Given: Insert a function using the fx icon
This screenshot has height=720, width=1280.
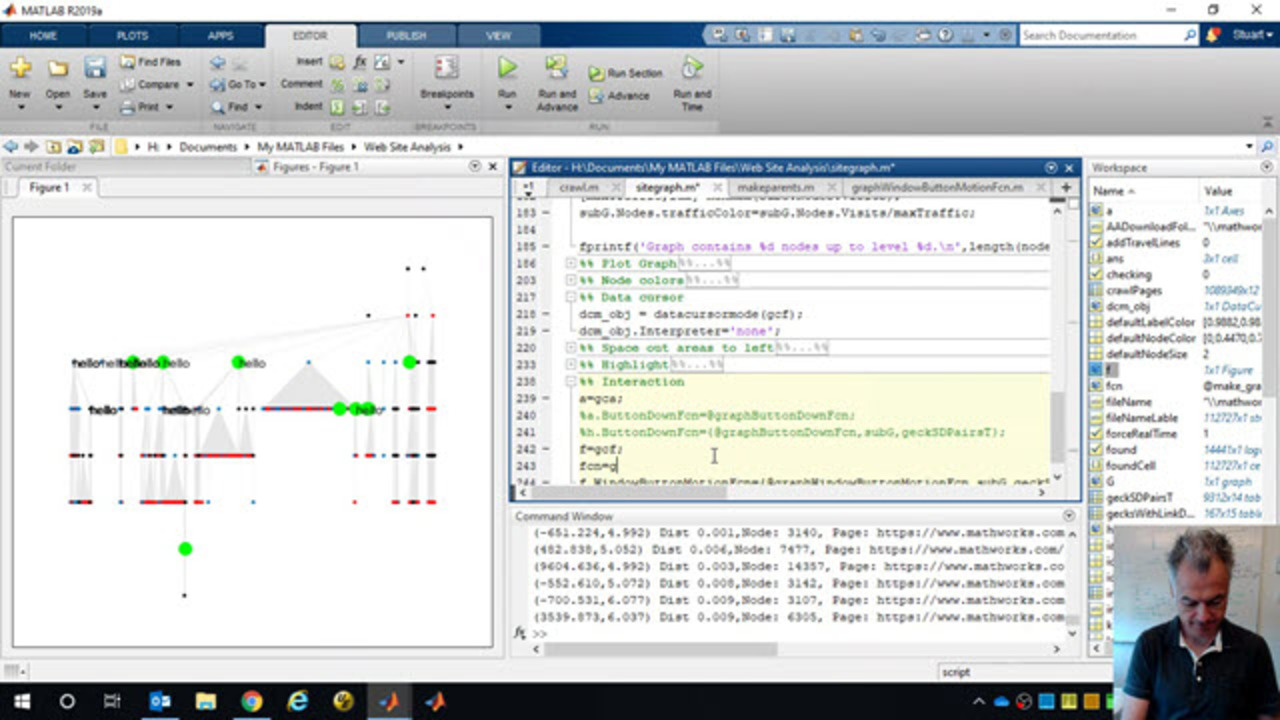Looking at the screenshot, I should coord(360,62).
